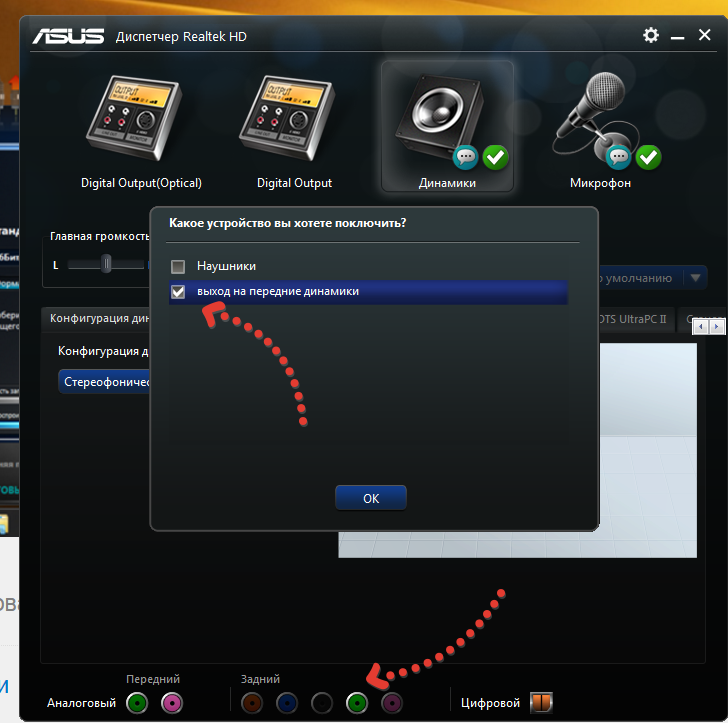Click the green check badge on Динамики
The height and width of the screenshot is (723, 728).
495,158
